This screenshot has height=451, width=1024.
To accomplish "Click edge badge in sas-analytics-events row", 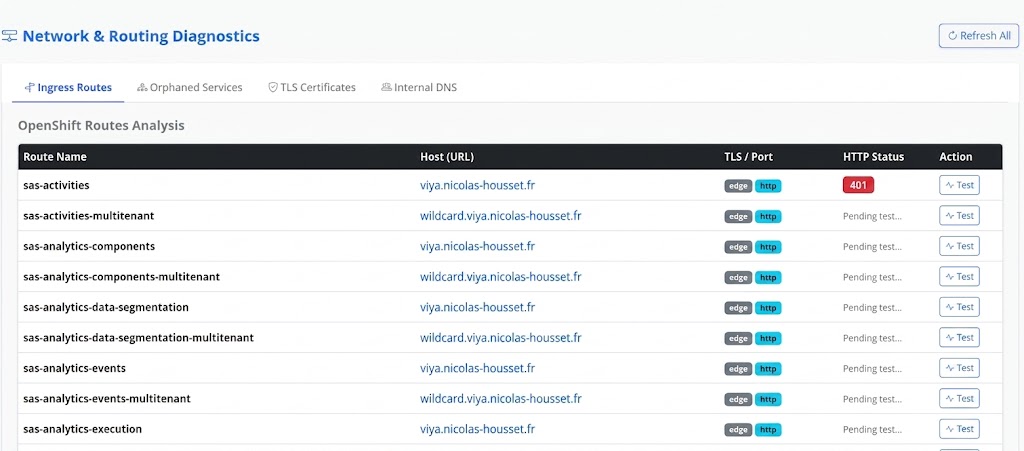I will (738, 369).
